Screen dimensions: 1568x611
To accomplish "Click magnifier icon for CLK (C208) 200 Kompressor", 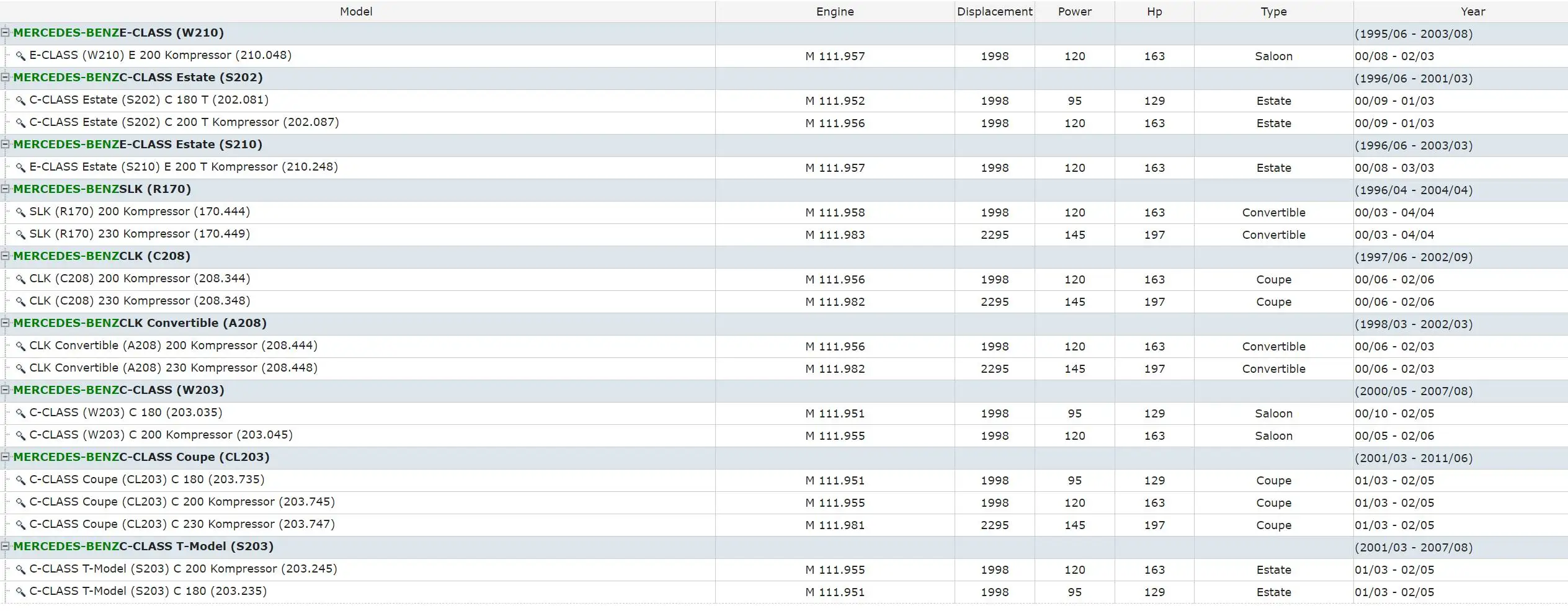I will click(20, 279).
